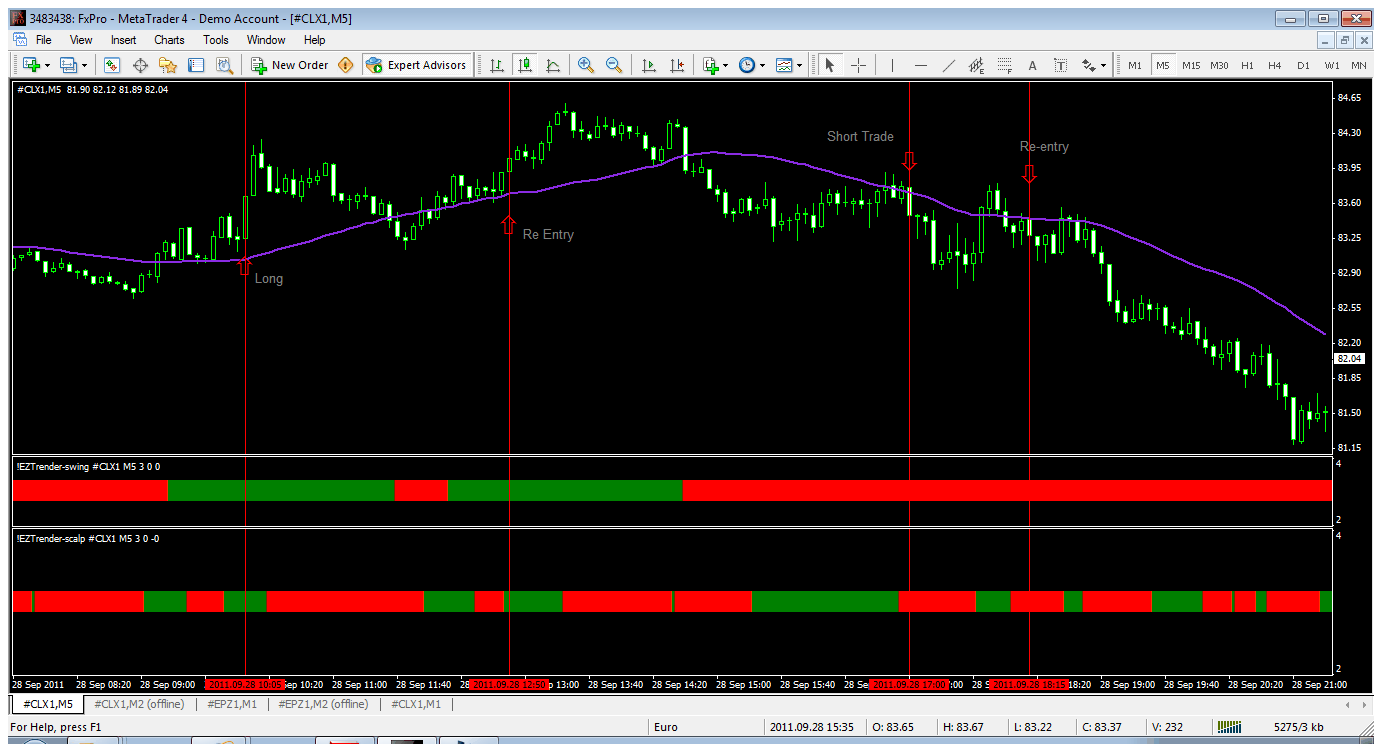Image resolution: width=1382 pixels, height=744 pixels.
Task: Open the File menu
Action: 44,40
